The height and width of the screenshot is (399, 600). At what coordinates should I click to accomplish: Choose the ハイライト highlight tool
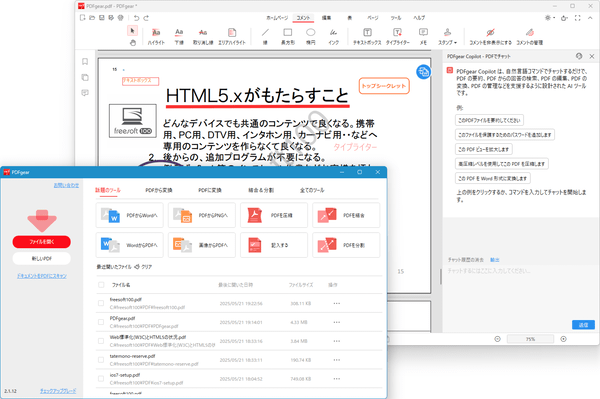tap(156, 37)
